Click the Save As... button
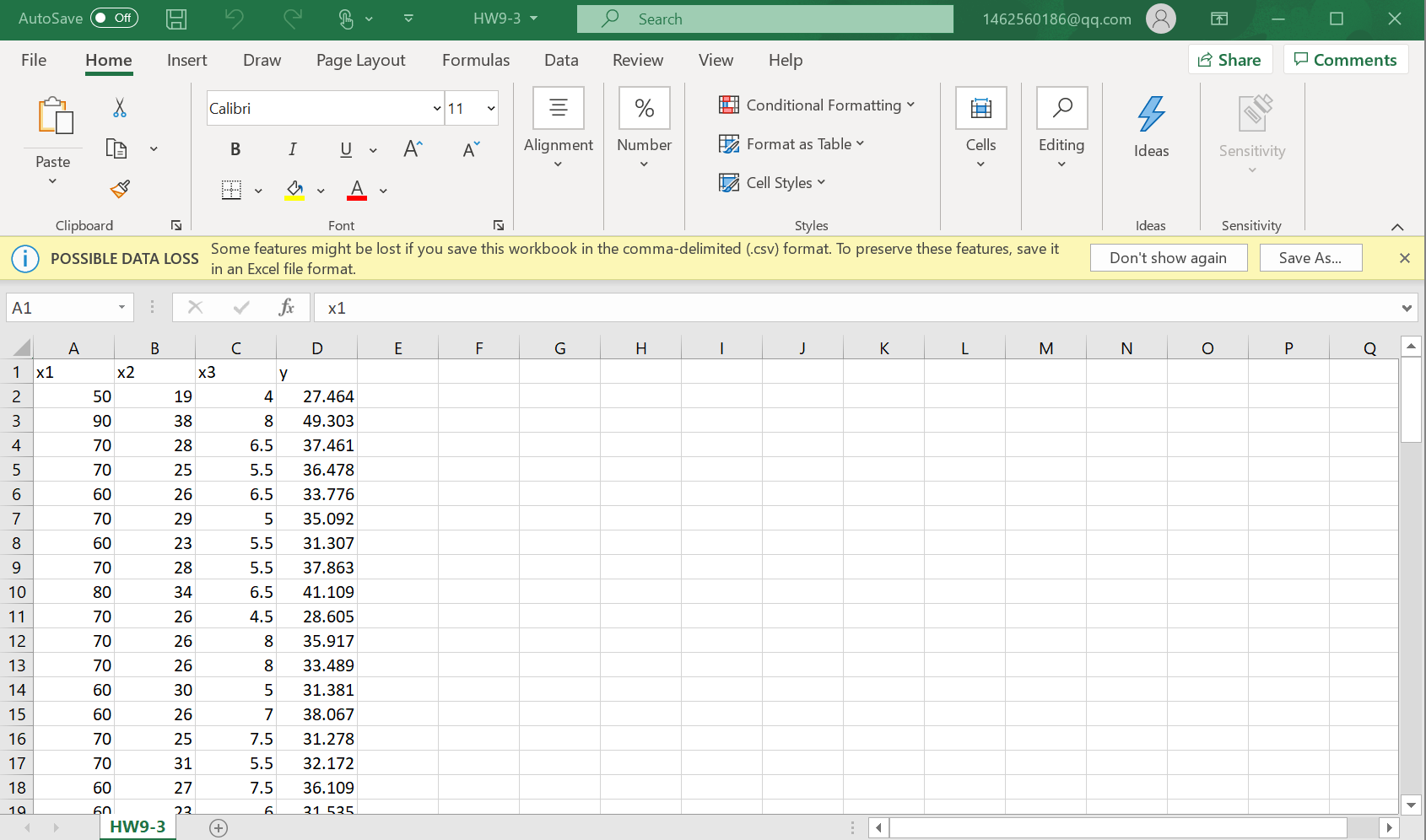The width and height of the screenshot is (1426, 840). pos(1310,258)
